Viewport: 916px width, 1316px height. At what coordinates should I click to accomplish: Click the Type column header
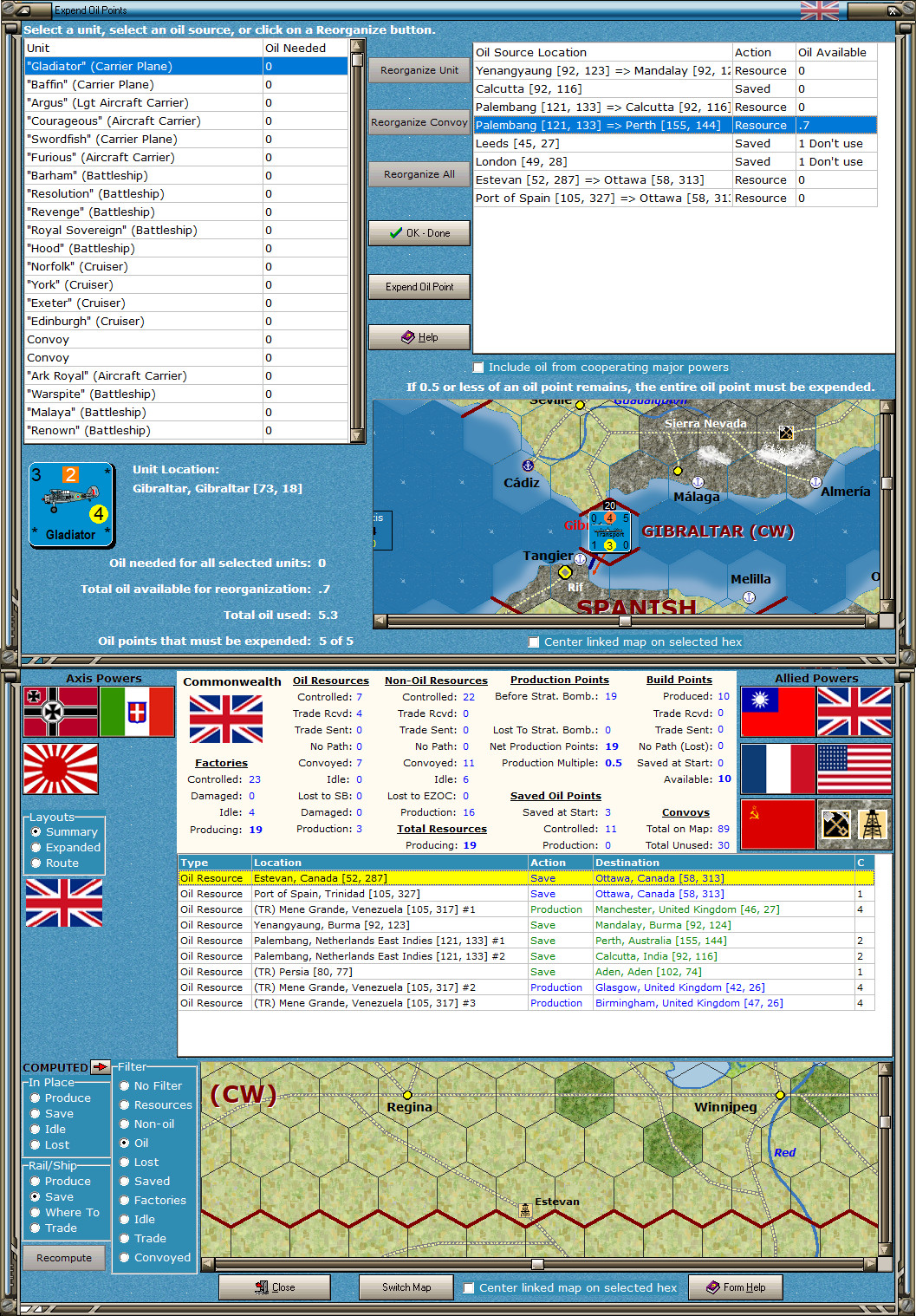pos(215,863)
